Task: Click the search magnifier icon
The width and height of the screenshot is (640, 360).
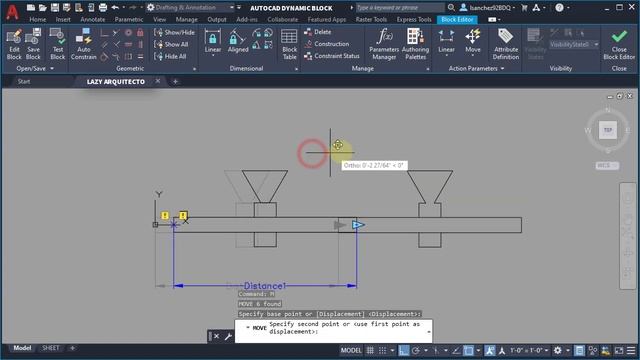Action: point(451,7)
